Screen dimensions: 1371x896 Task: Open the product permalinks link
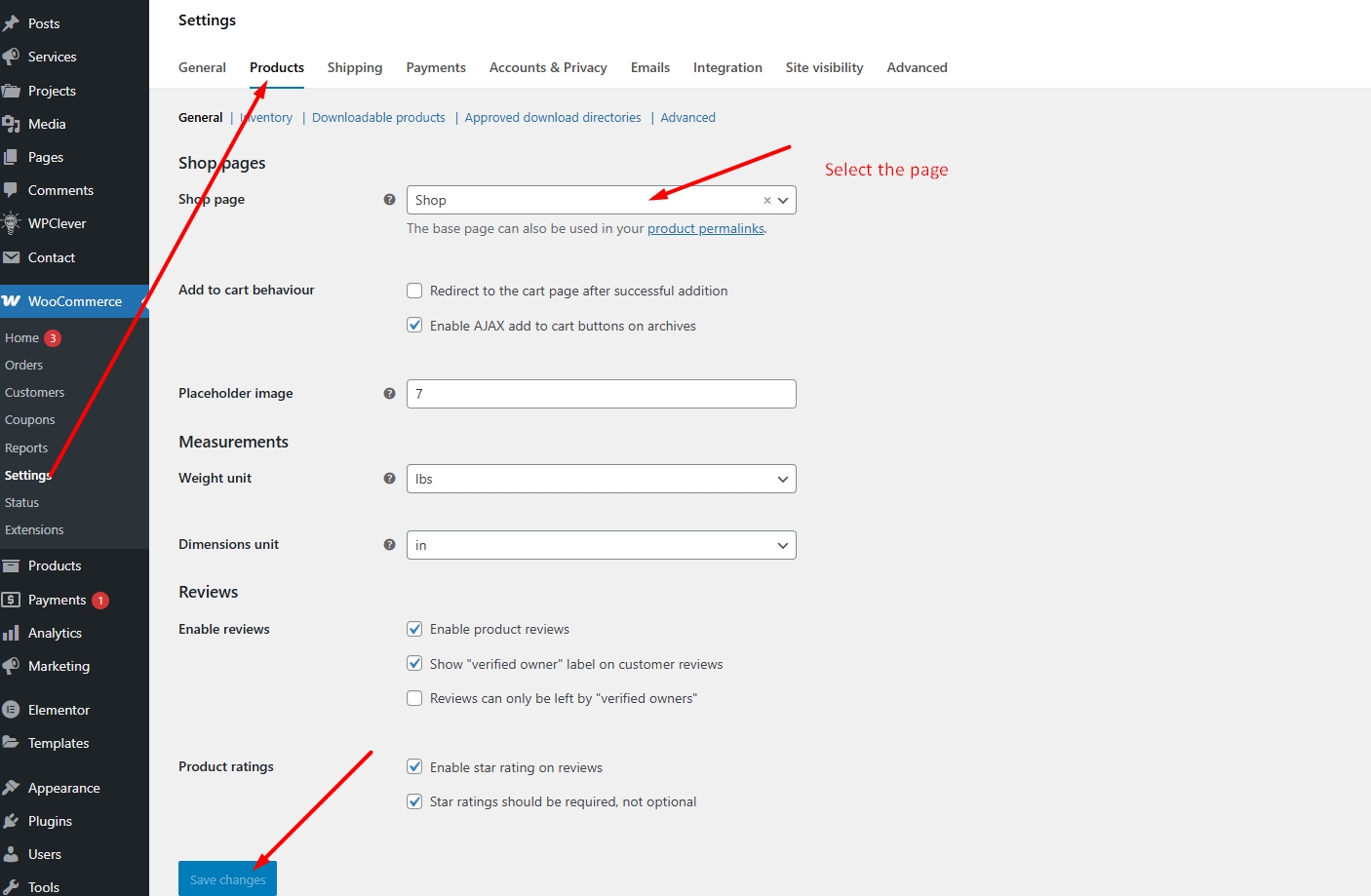point(705,228)
